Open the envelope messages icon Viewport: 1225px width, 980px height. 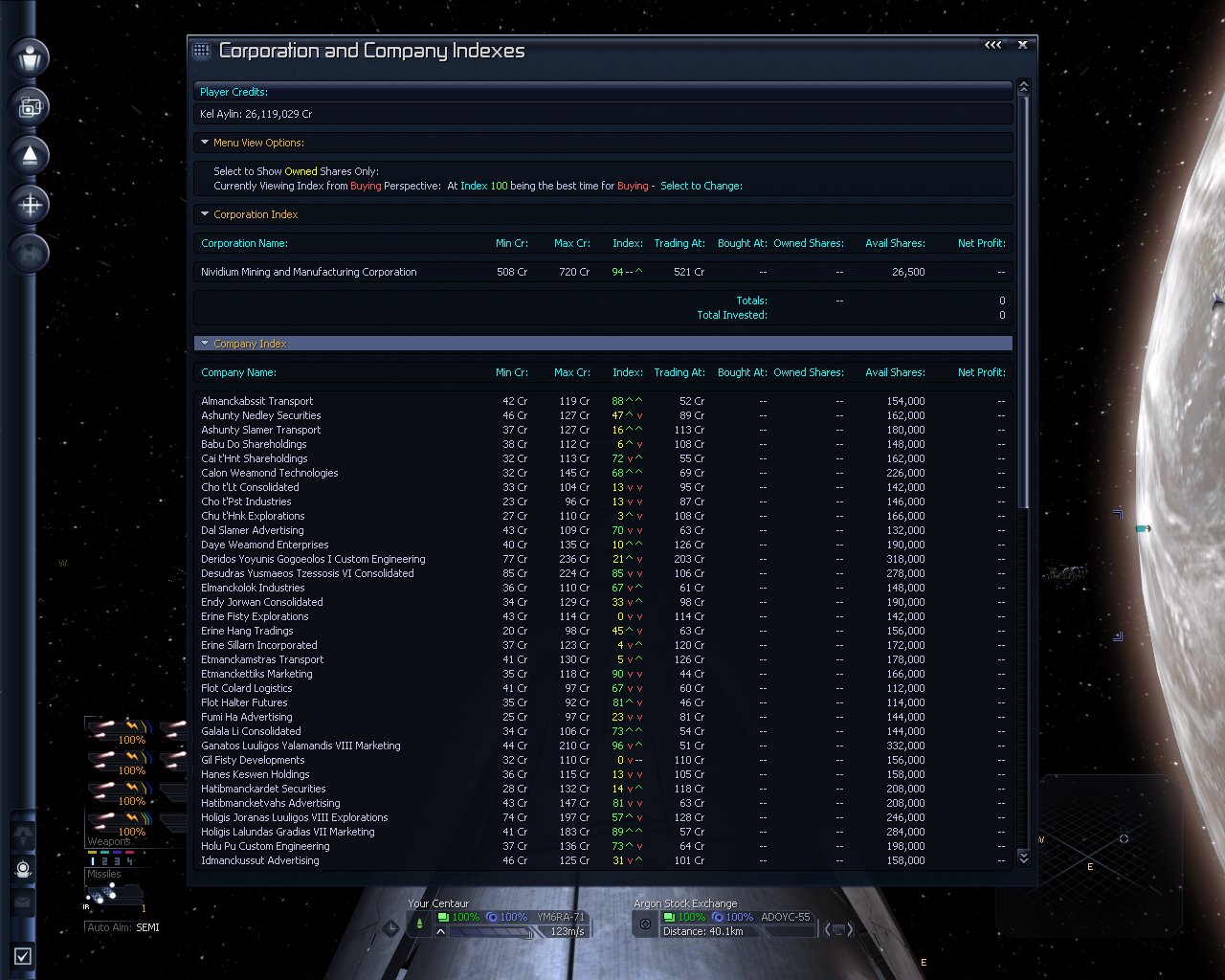click(x=23, y=902)
